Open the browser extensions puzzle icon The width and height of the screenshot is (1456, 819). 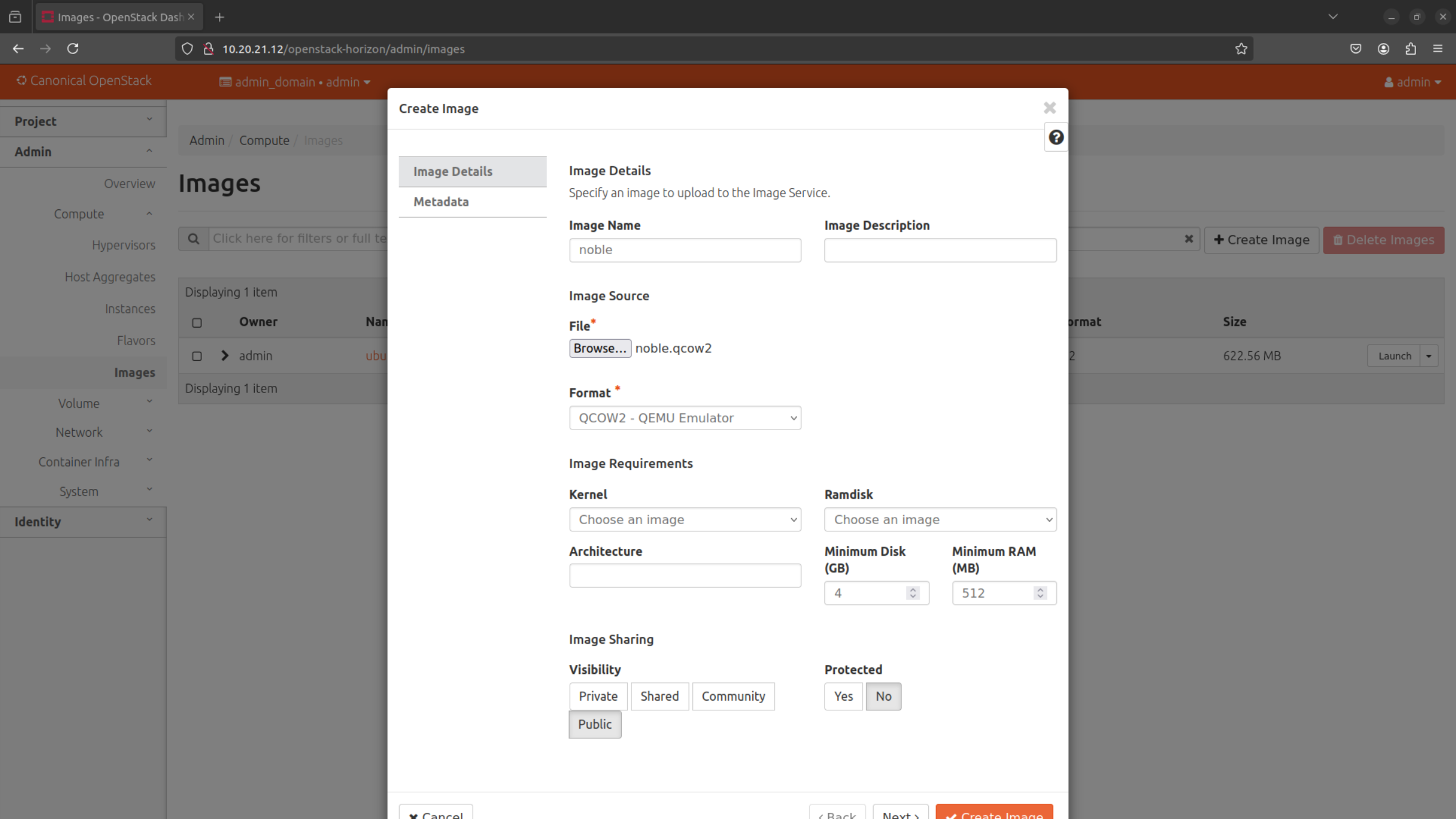click(x=1410, y=49)
